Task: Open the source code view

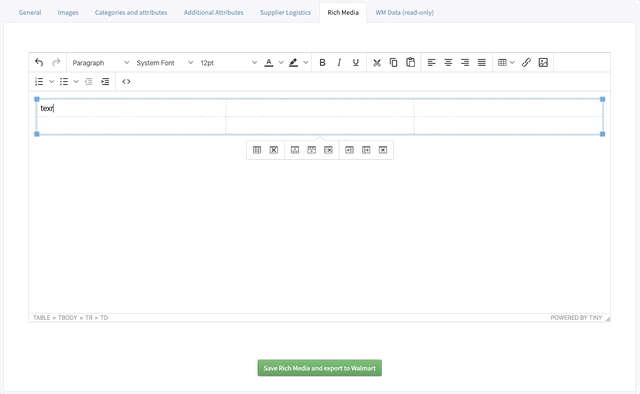Action: tap(126, 82)
